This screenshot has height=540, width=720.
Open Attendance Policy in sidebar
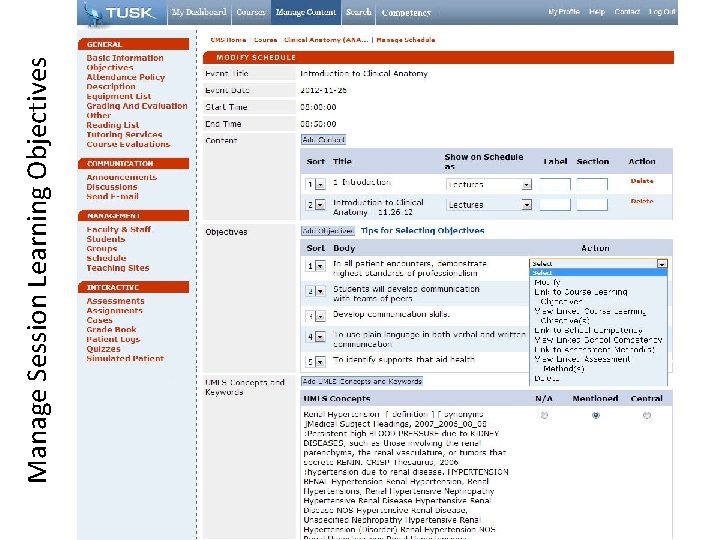[125, 77]
